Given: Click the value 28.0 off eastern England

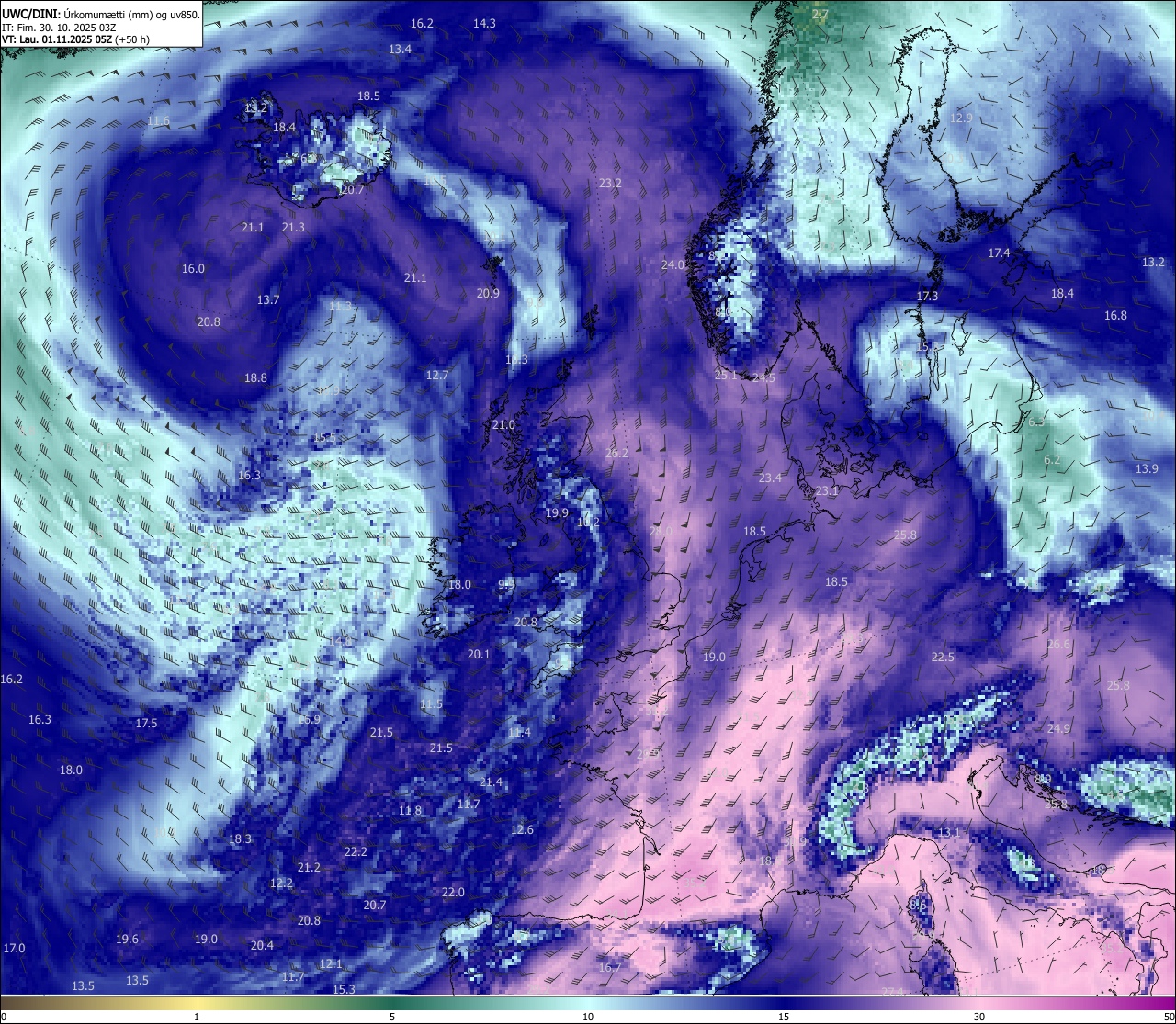Looking at the screenshot, I should tap(661, 531).
